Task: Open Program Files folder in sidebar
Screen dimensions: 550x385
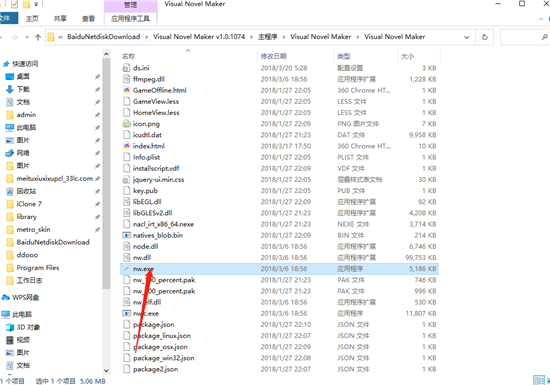Action: point(38,268)
